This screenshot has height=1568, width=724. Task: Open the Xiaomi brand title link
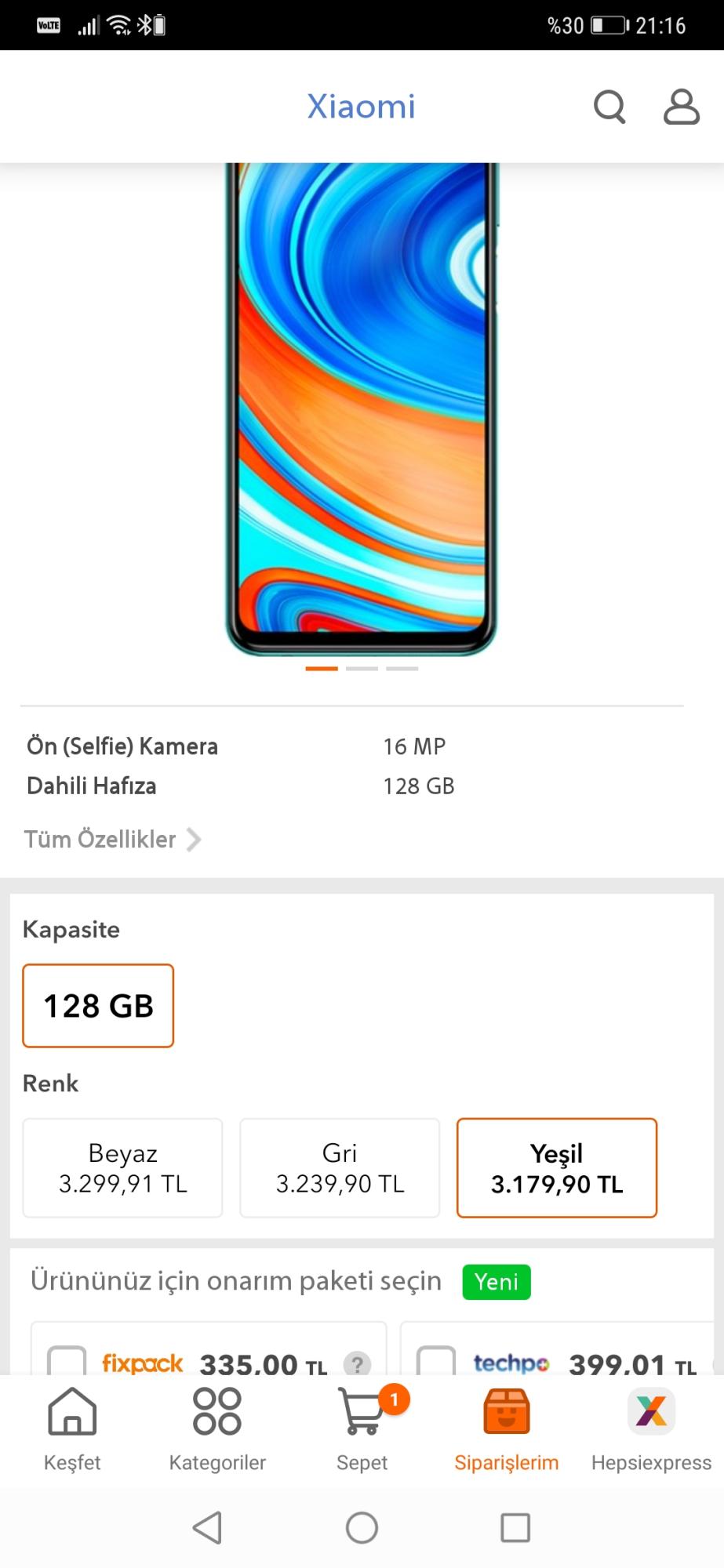pyautogui.click(x=362, y=107)
